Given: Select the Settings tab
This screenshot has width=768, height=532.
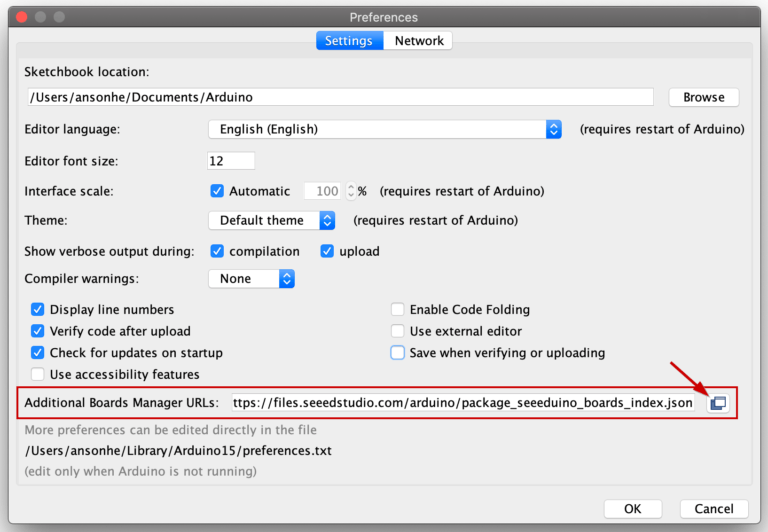Looking at the screenshot, I should pos(349,41).
